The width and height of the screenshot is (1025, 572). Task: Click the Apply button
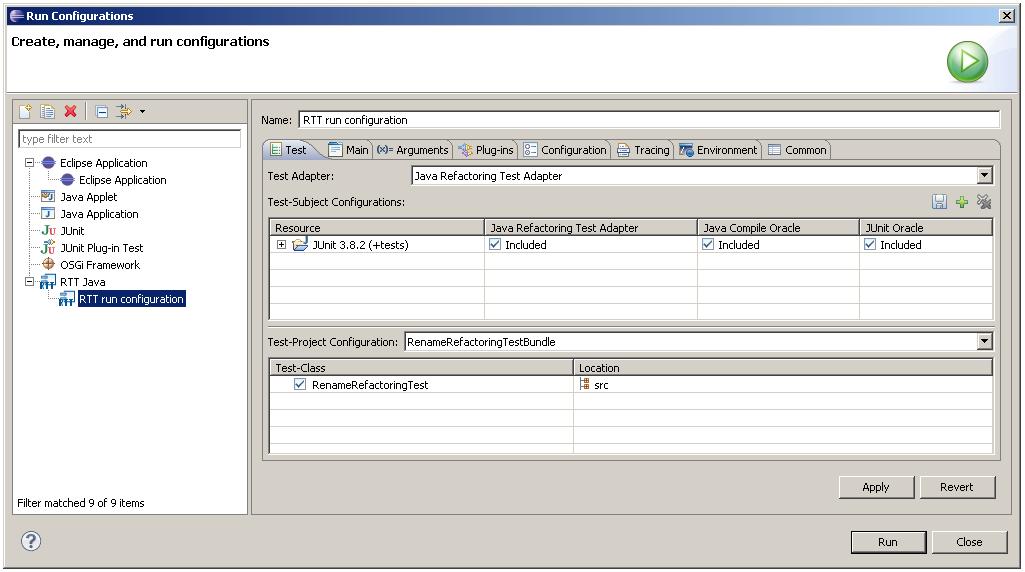click(x=876, y=487)
